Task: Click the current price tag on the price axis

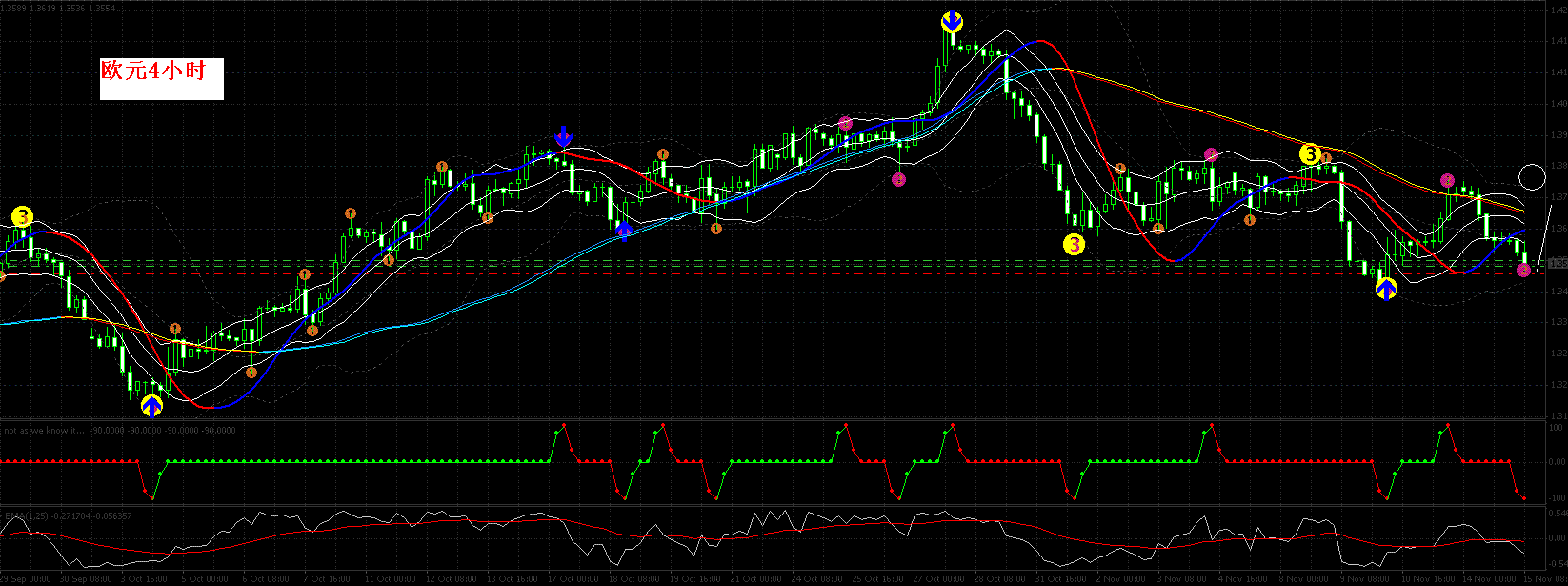Action: (x=1558, y=263)
